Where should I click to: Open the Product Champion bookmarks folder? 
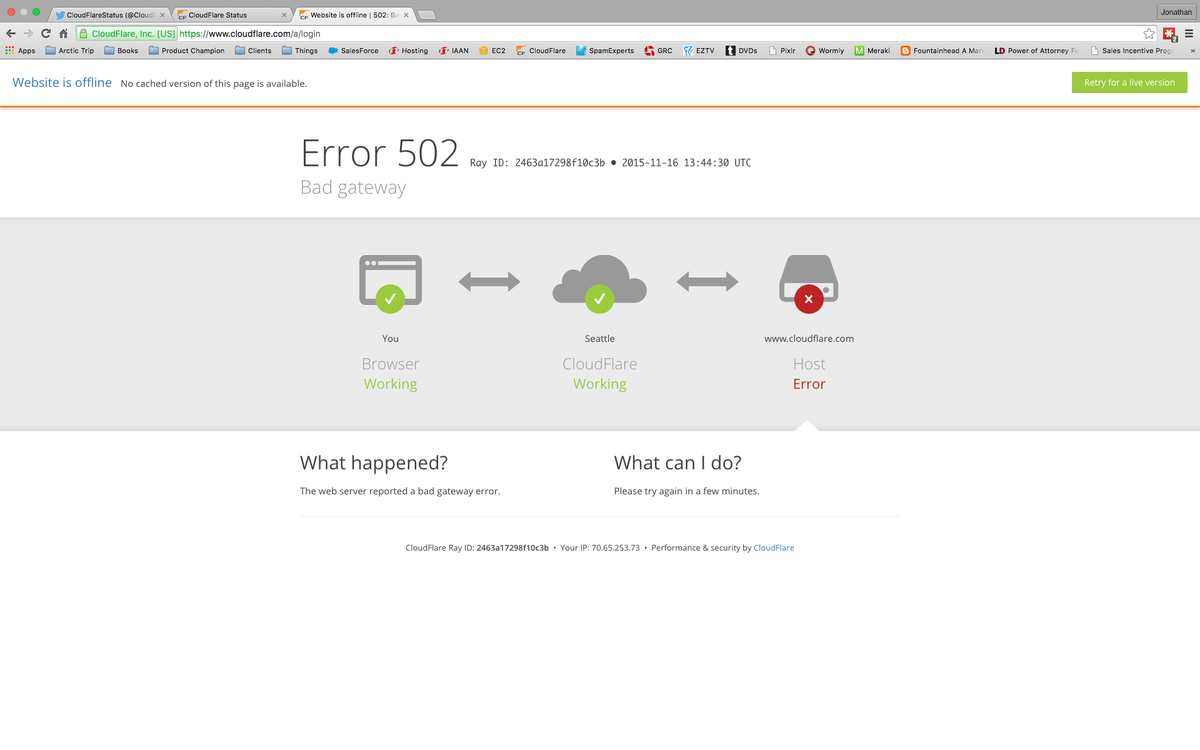point(186,50)
